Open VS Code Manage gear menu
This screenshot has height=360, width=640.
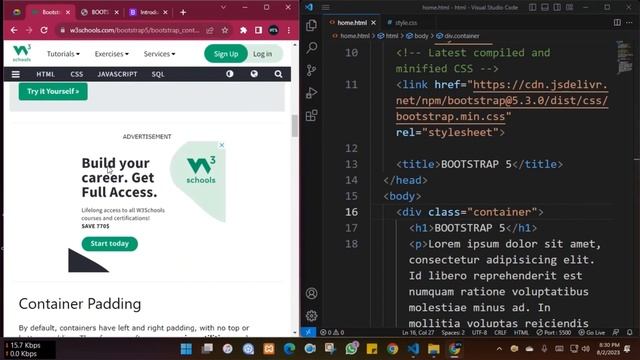(x=311, y=316)
